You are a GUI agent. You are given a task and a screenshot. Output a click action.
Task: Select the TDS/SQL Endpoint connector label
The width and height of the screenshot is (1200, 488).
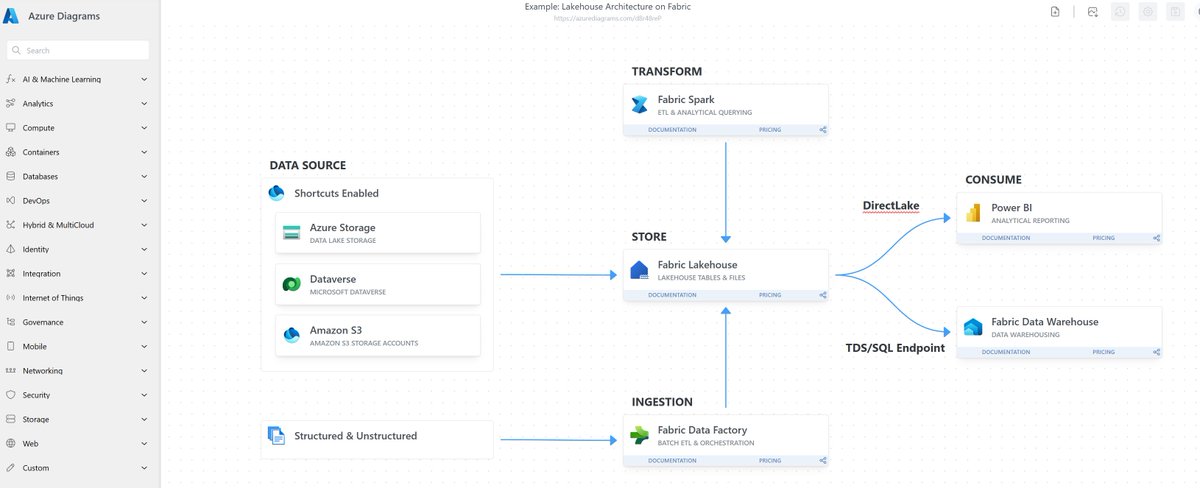895,348
